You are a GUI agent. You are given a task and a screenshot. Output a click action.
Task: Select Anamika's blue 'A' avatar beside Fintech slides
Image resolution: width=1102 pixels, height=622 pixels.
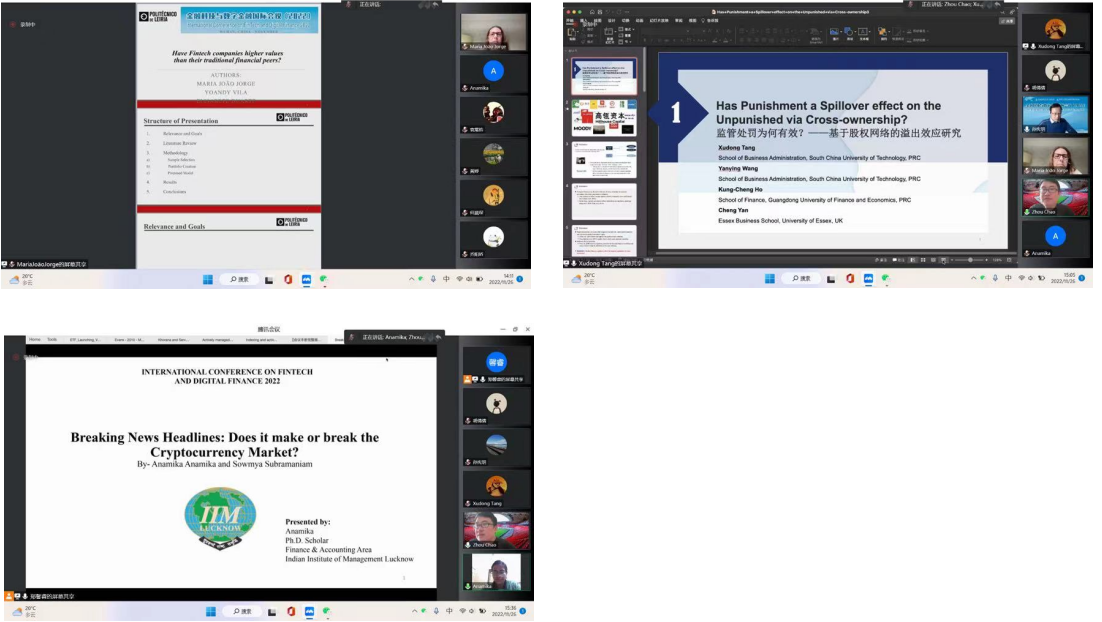coord(493,71)
